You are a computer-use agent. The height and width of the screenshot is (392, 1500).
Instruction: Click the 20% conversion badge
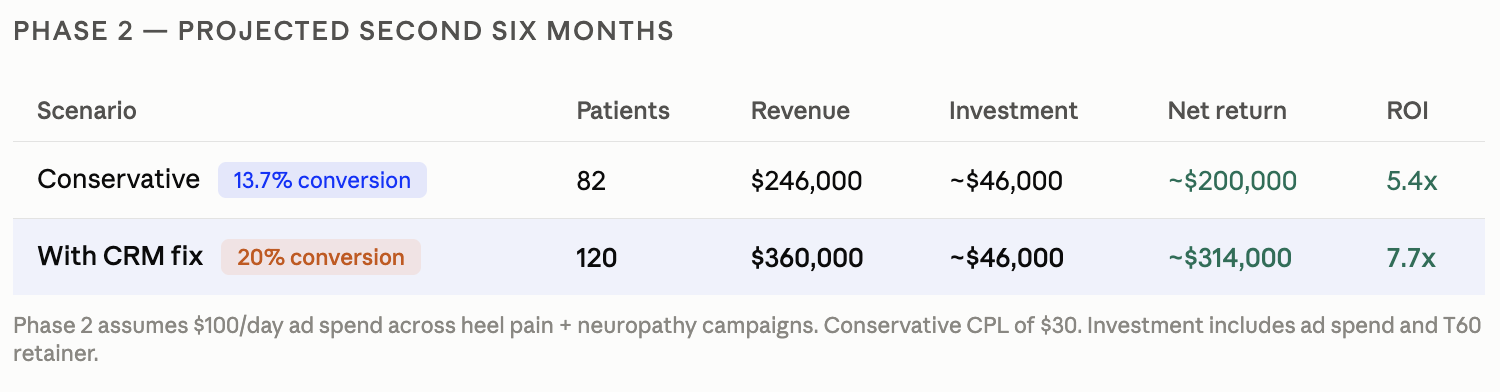(x=321, y=257)
